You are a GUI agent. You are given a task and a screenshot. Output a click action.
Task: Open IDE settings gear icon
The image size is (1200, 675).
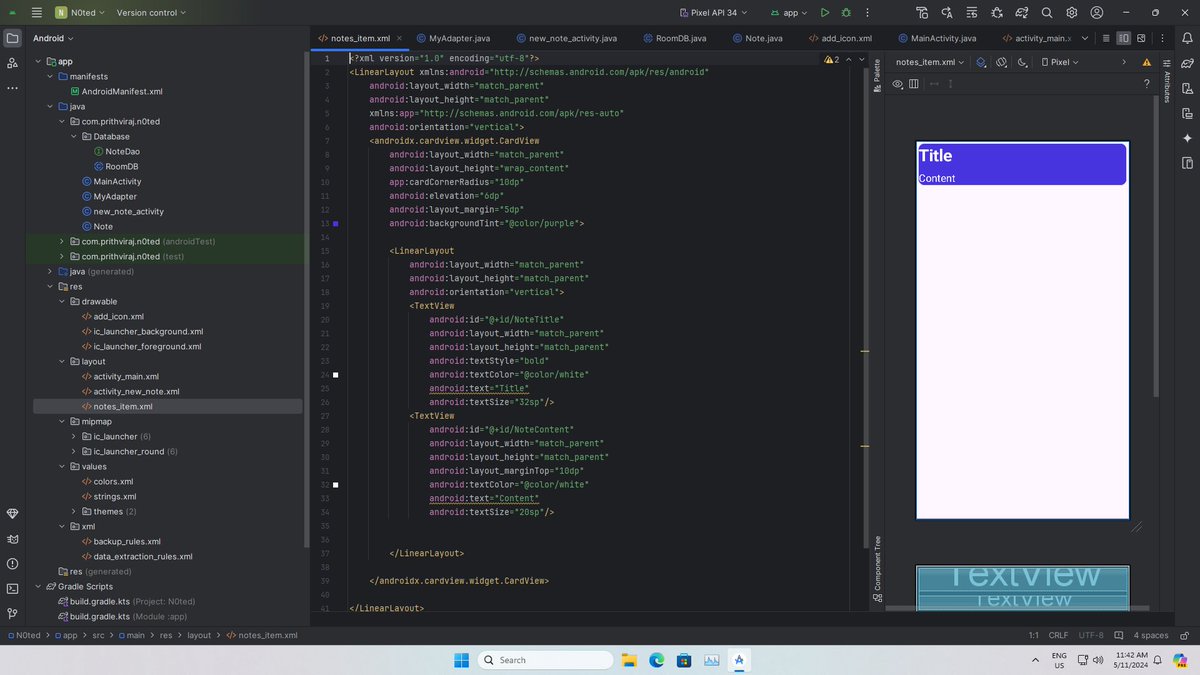pos(1072,13)
